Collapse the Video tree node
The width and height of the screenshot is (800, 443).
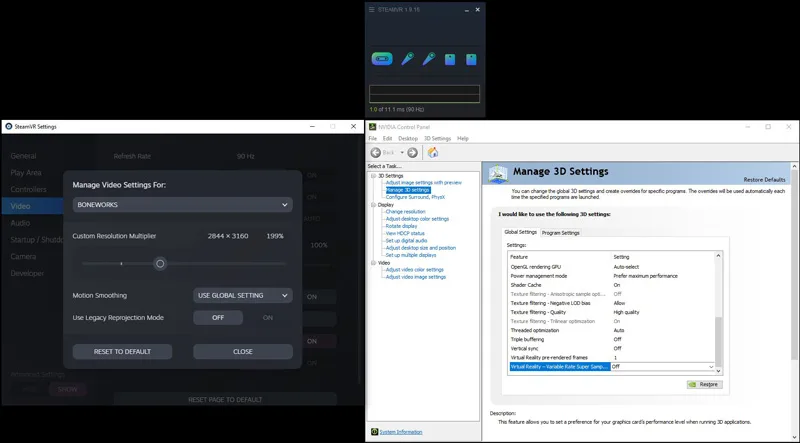tap(373, 263)
